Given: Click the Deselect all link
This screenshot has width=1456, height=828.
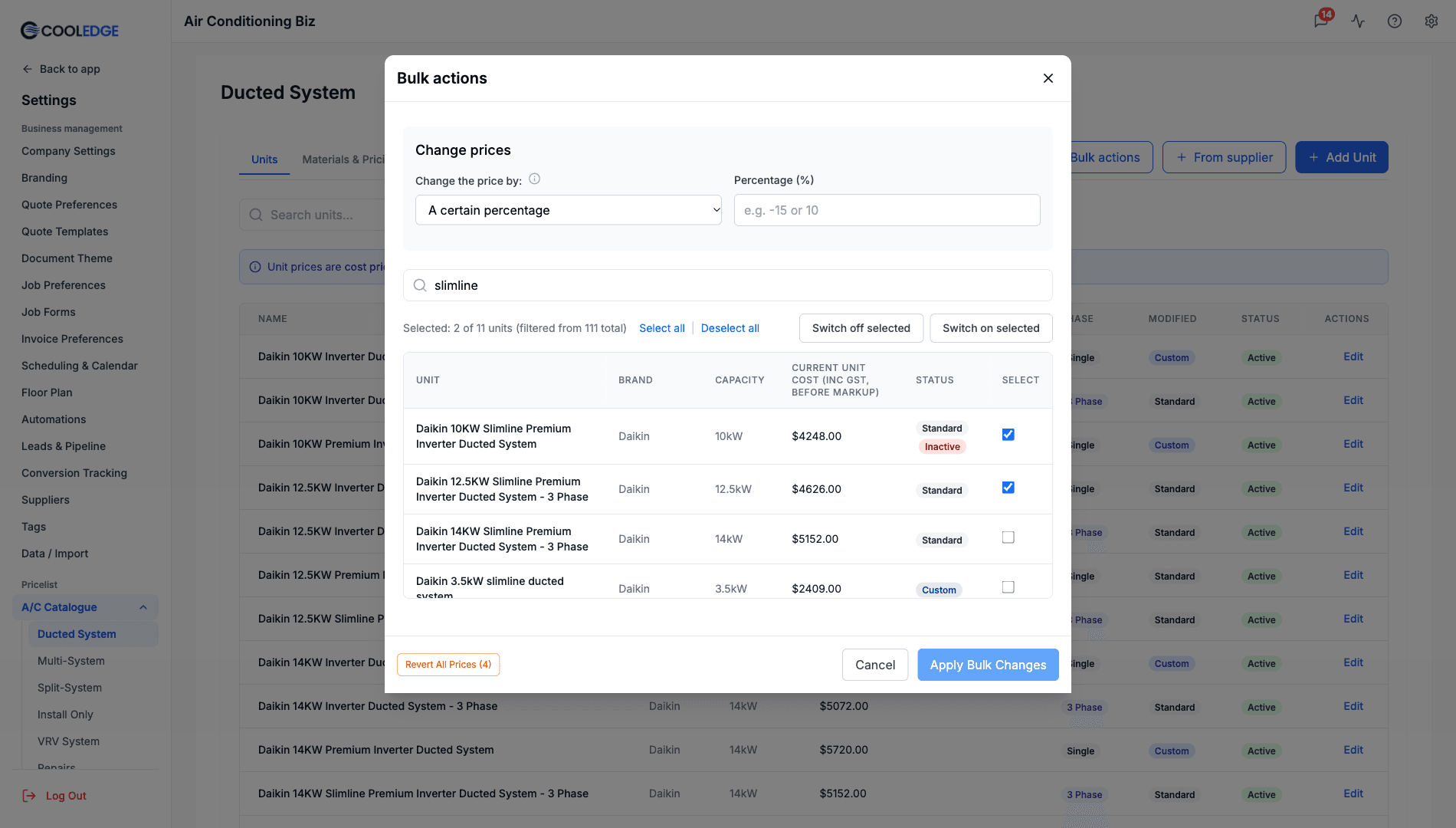Looking at the screenshot, I should (x=730, y=328).
